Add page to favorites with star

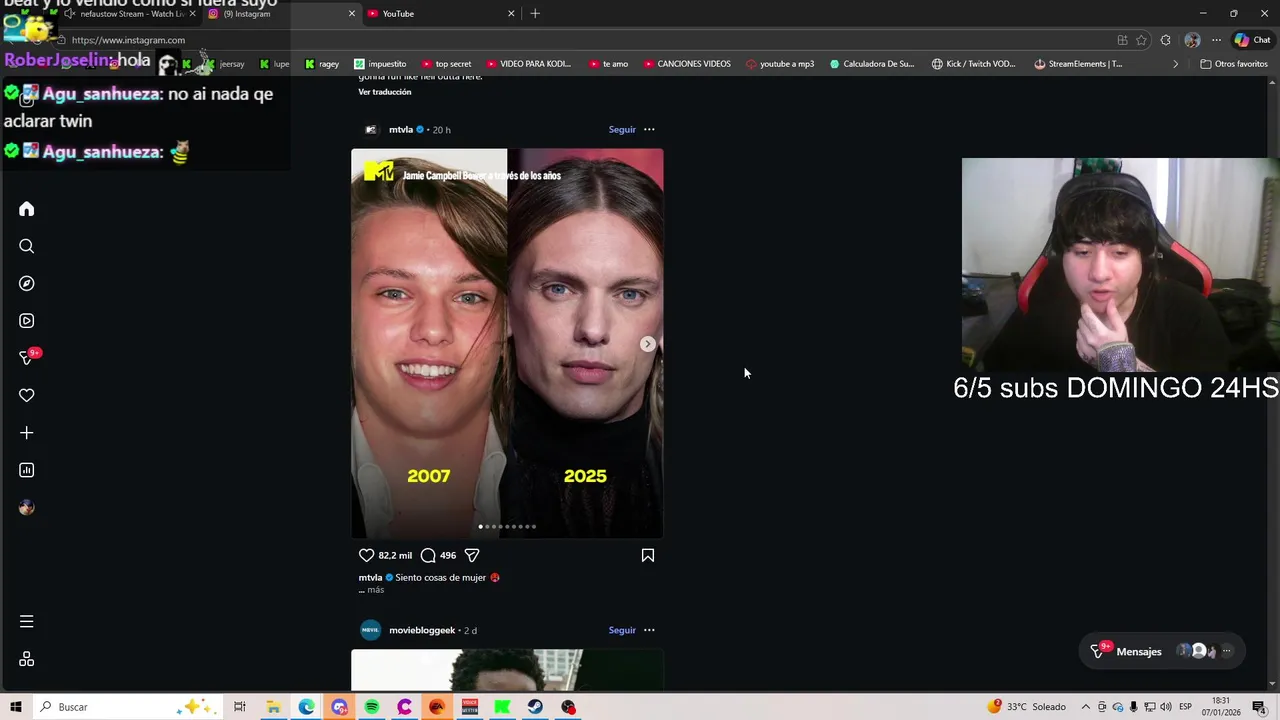(x=1141, y=40)
